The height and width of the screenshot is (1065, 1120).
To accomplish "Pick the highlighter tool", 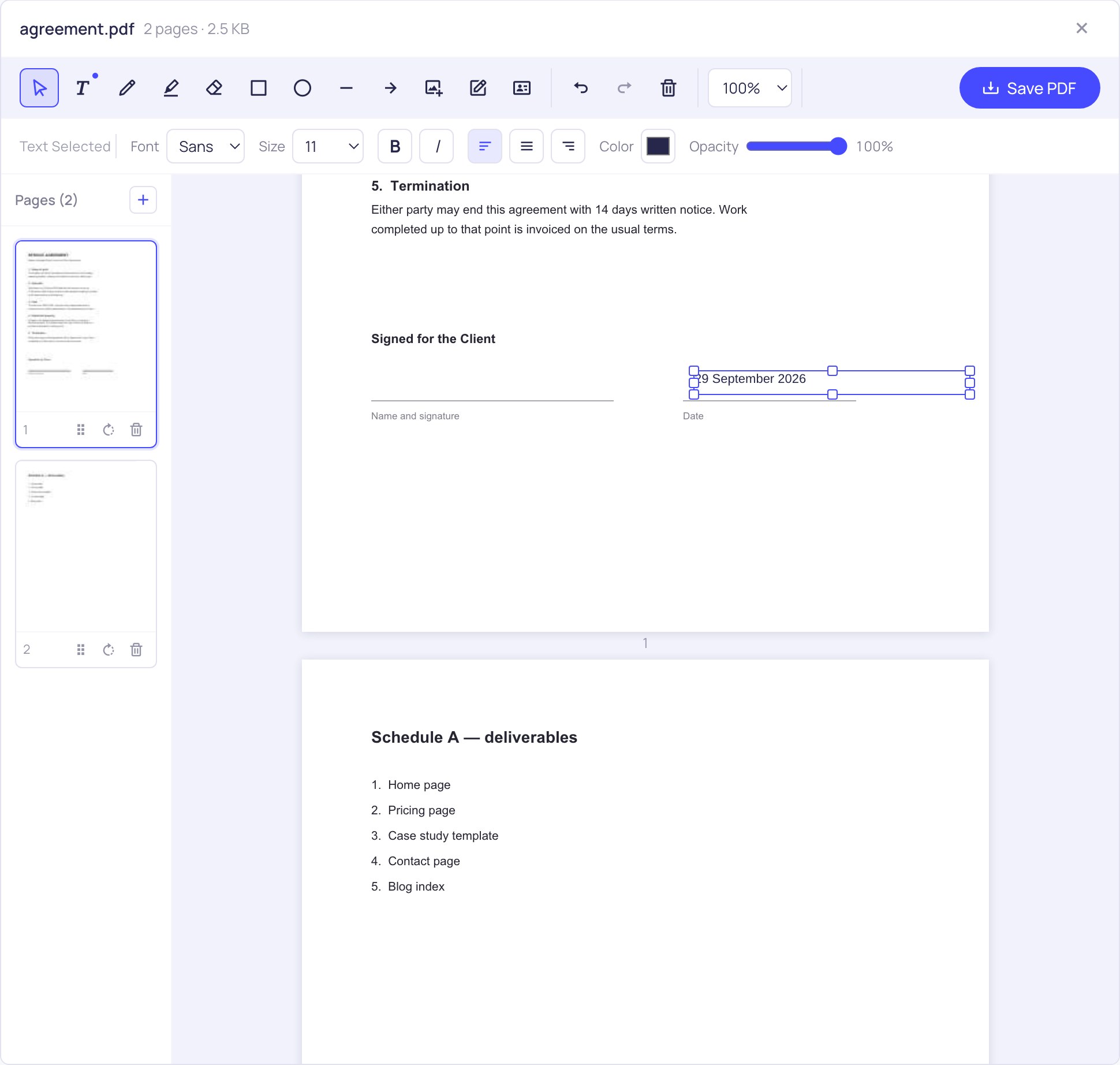I will point(171,88).
